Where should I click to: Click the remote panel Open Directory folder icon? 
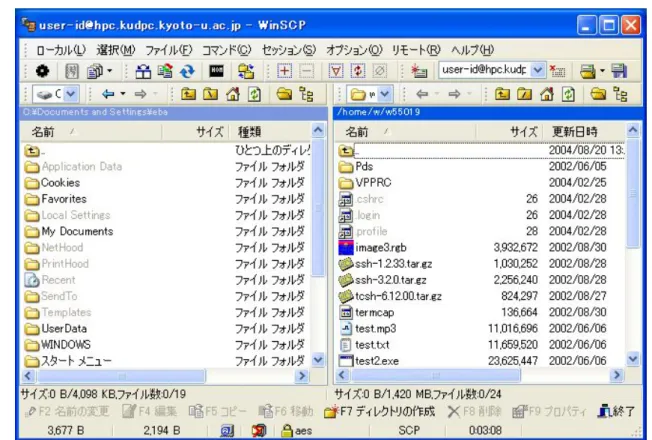point(598,94)
